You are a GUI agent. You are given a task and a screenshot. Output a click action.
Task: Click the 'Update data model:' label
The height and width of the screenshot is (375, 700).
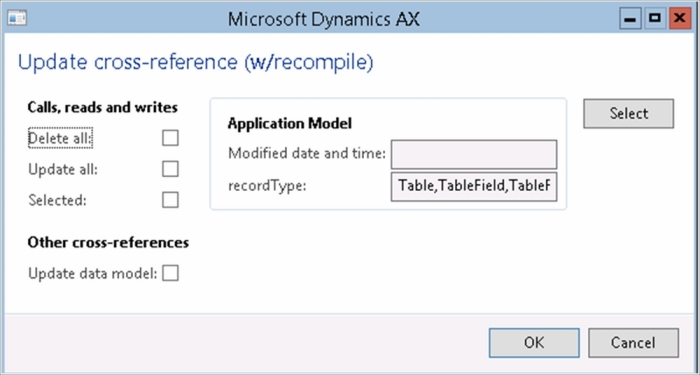(x=93, y=273)
